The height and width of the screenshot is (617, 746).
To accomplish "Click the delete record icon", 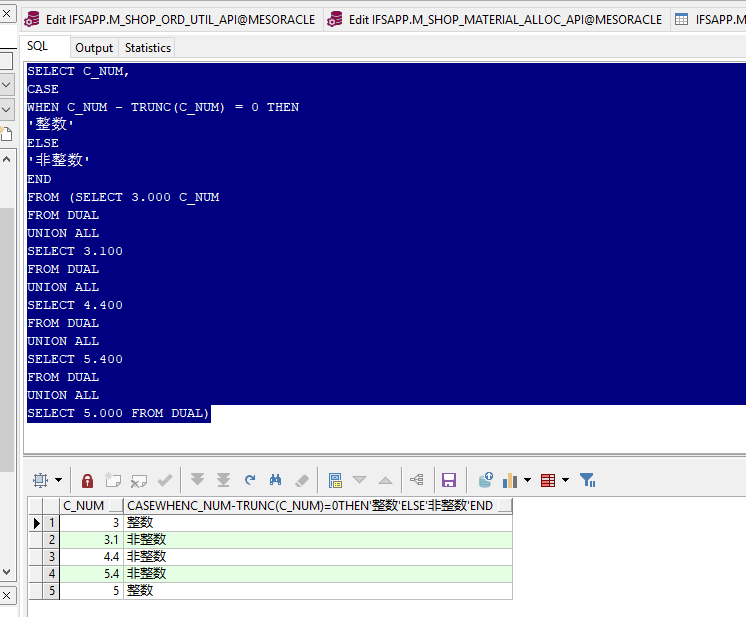I will pos(138,480).
